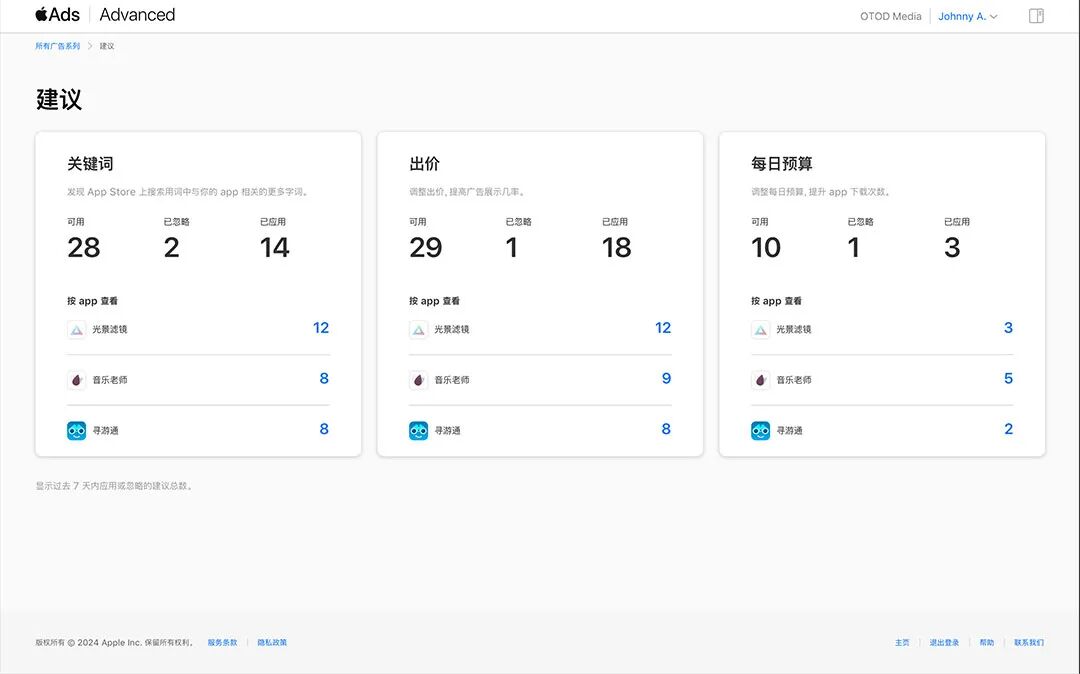
Task: Click 音乐老师 app icon in 关键词 card
Action: (x=76, y=380)
